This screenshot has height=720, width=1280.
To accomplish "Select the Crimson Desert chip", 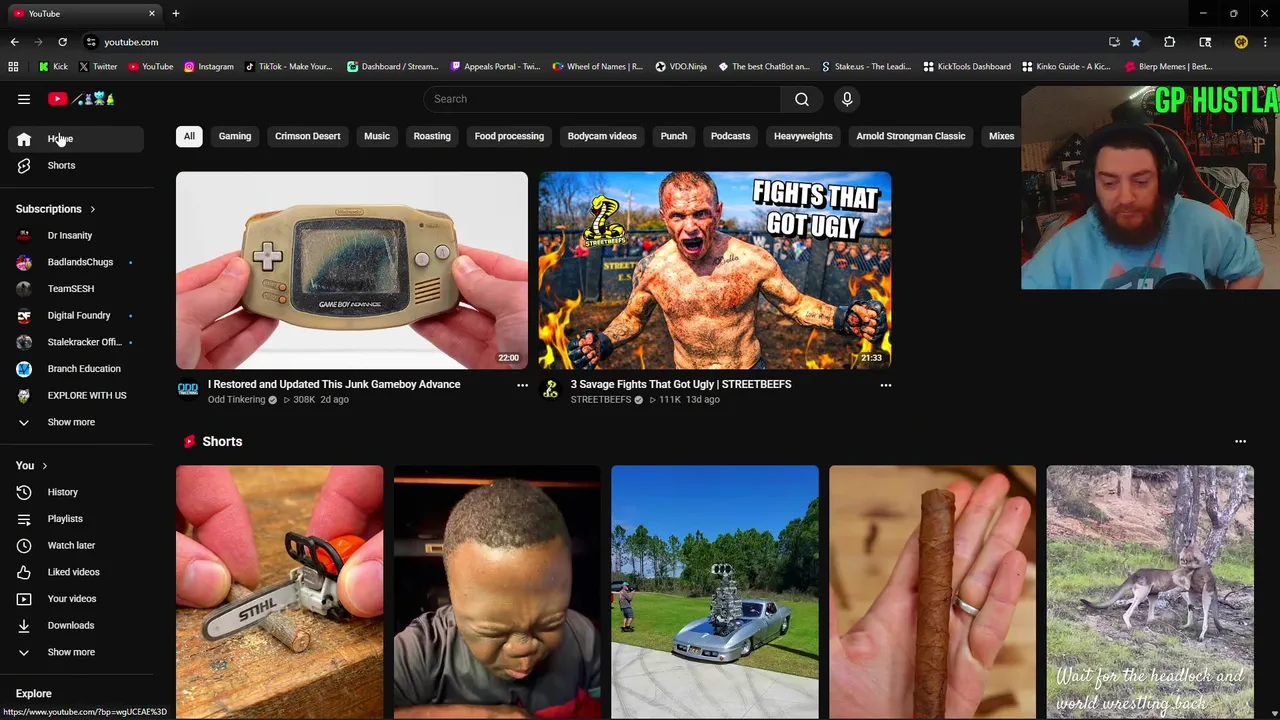I will pos(308,136).
